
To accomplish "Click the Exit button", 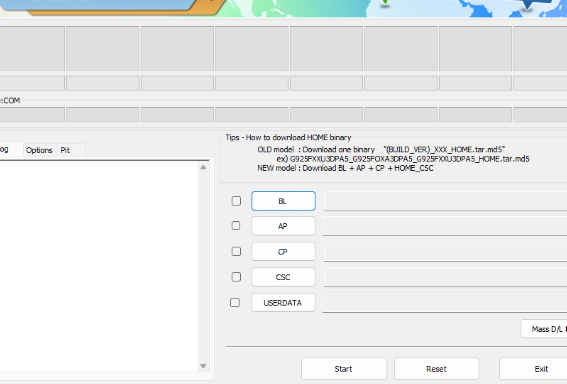I will 533,369.
